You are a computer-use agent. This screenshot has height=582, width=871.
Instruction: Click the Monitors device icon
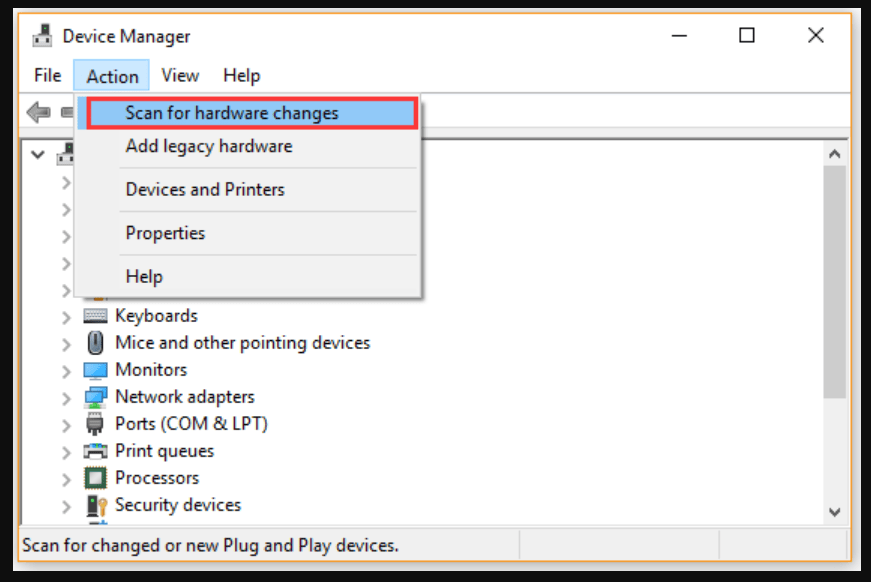click(x=96, y=369)
